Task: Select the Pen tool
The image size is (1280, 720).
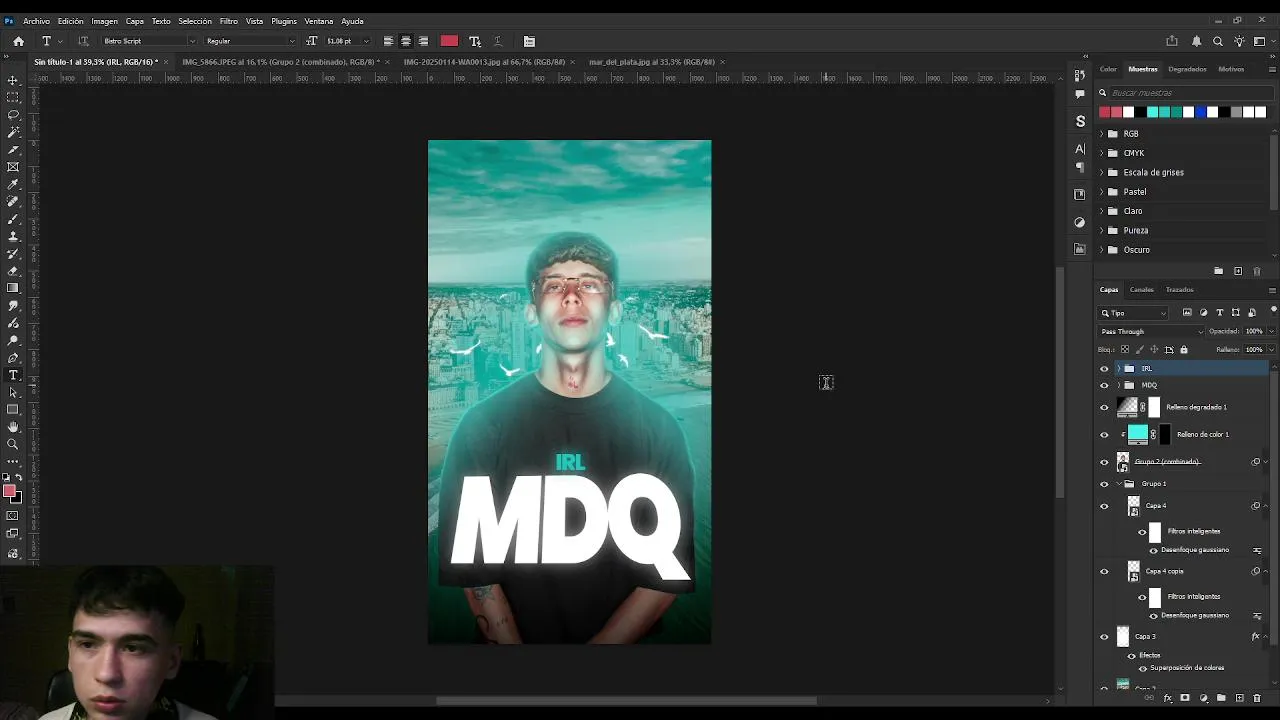Action: click(13, 357)
